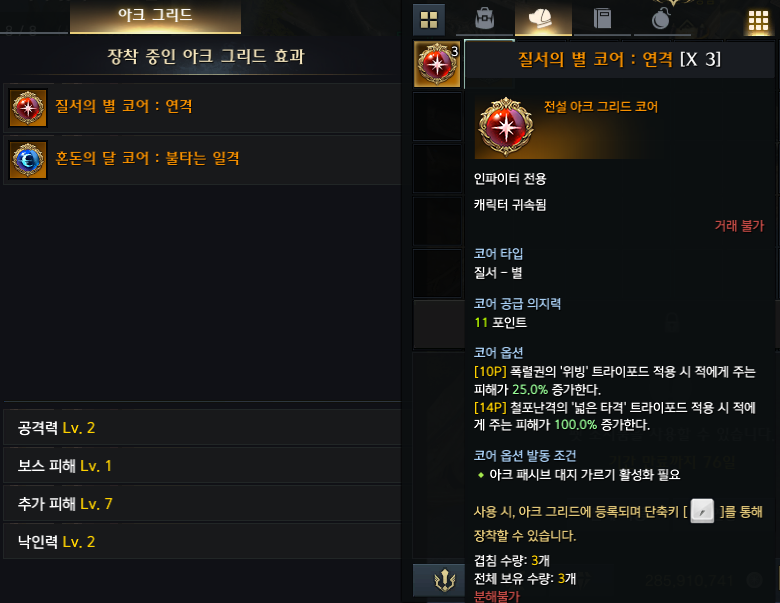Click the blue moon core icon in the equipped list

pyautogui.click(x=28, y=160)
